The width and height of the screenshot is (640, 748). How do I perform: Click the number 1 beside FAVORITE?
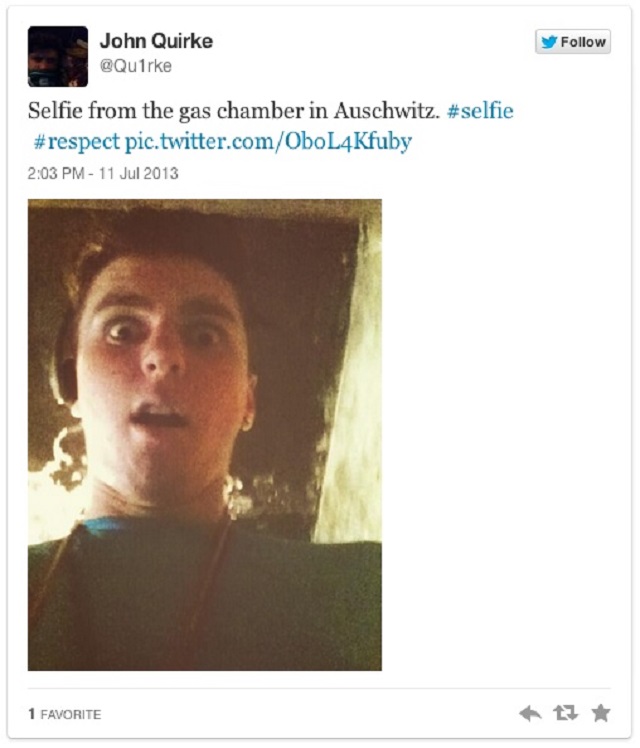coord(31,714)
